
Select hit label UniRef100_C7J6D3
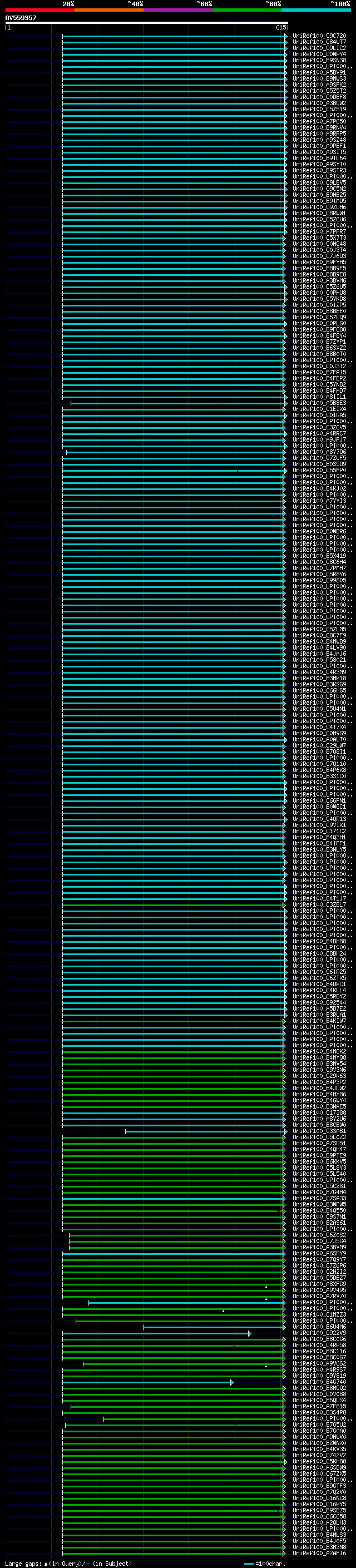[x=319, y=256]
